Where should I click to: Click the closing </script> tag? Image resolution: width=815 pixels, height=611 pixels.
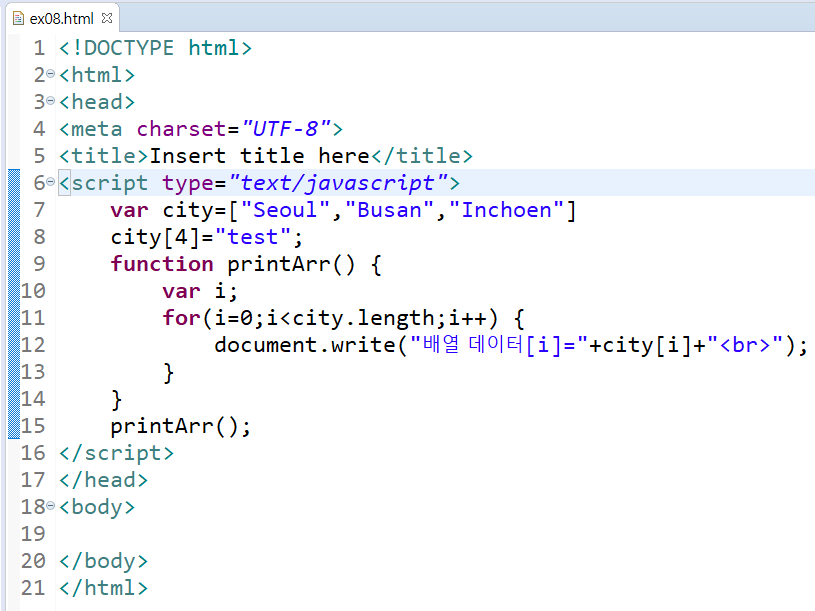coord(116,453)
